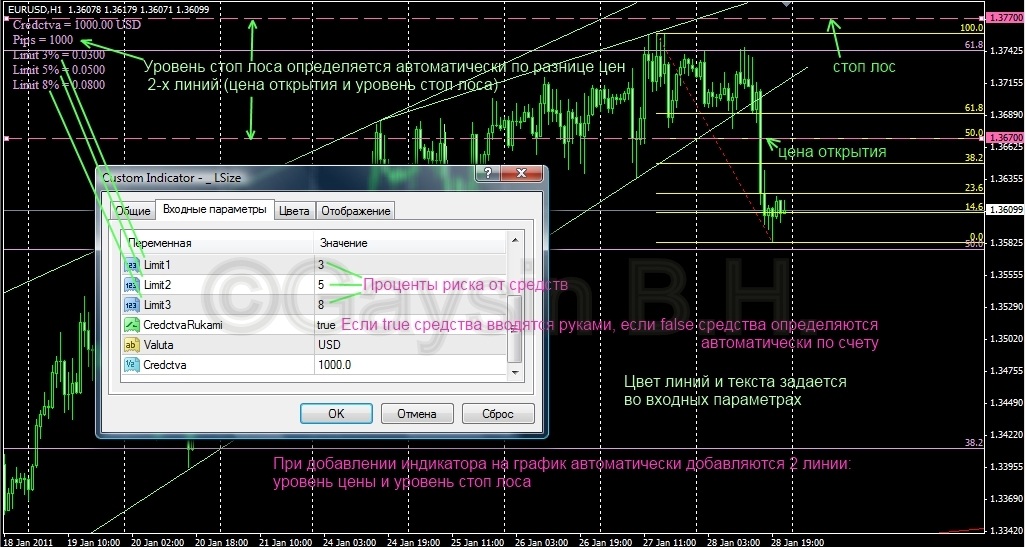
Task: Click the Отмена button
Action: (x=416, y=413)
